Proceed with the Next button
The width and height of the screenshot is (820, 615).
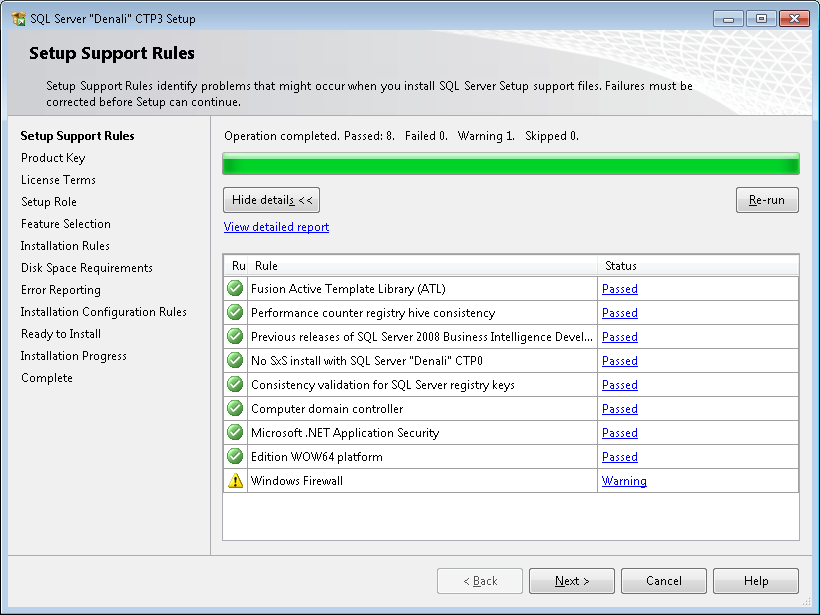[572, 581]
